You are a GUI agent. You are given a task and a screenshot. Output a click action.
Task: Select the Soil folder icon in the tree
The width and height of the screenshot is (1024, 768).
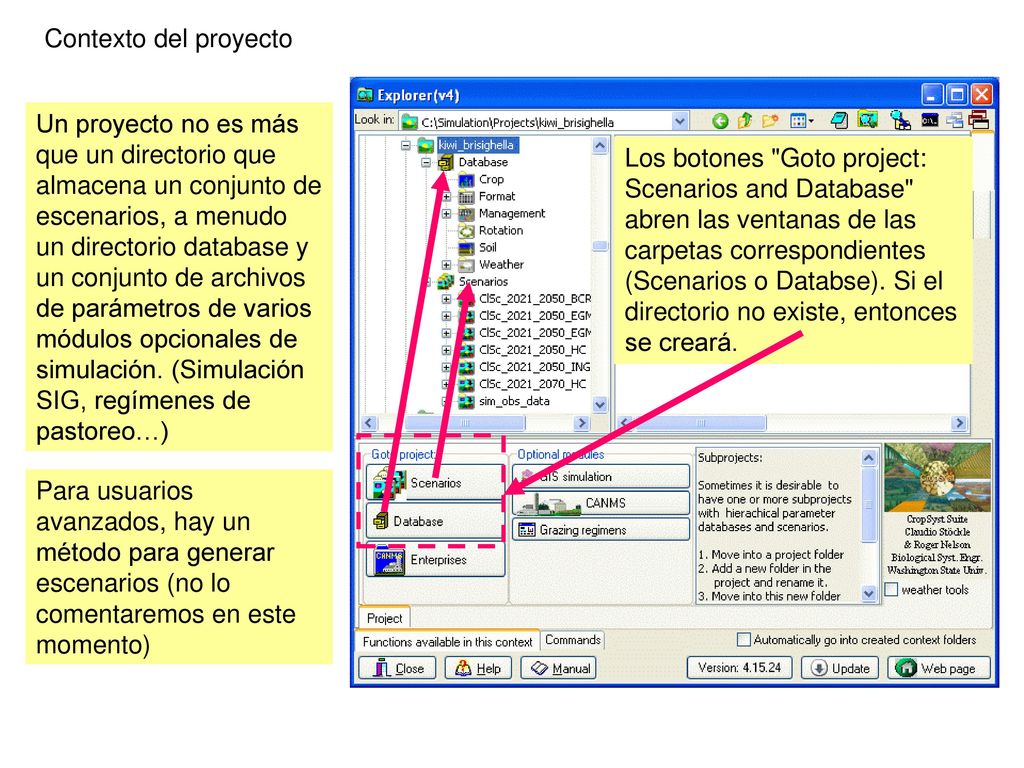tap(466, 248)
